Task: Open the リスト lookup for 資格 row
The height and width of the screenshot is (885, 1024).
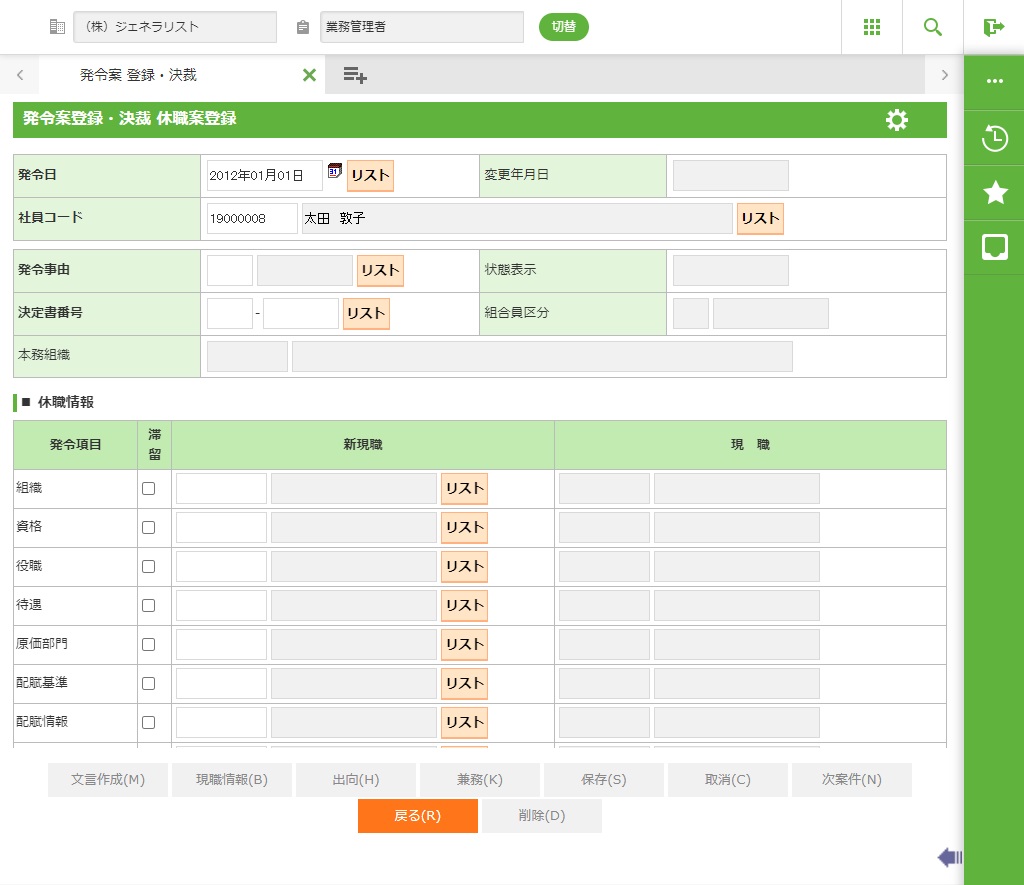Action: 464,527
